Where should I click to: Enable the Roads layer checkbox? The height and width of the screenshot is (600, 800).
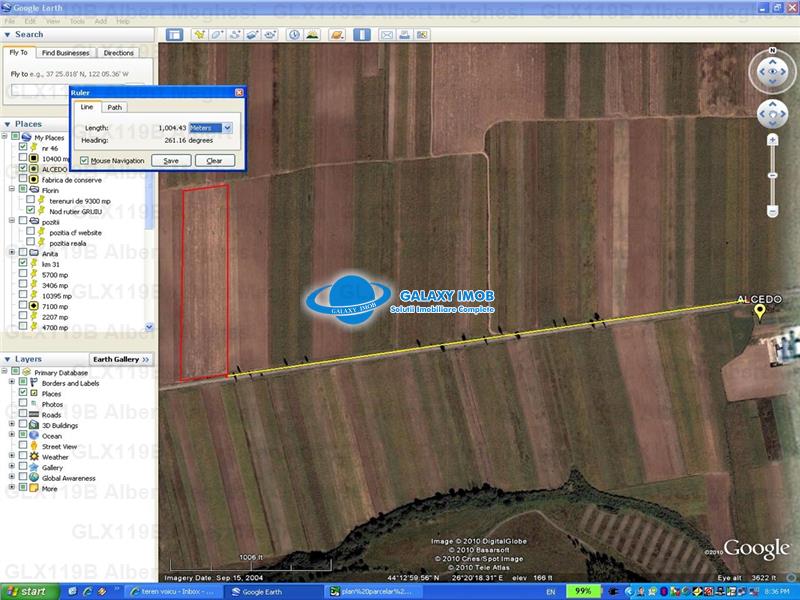click(23, 415)
